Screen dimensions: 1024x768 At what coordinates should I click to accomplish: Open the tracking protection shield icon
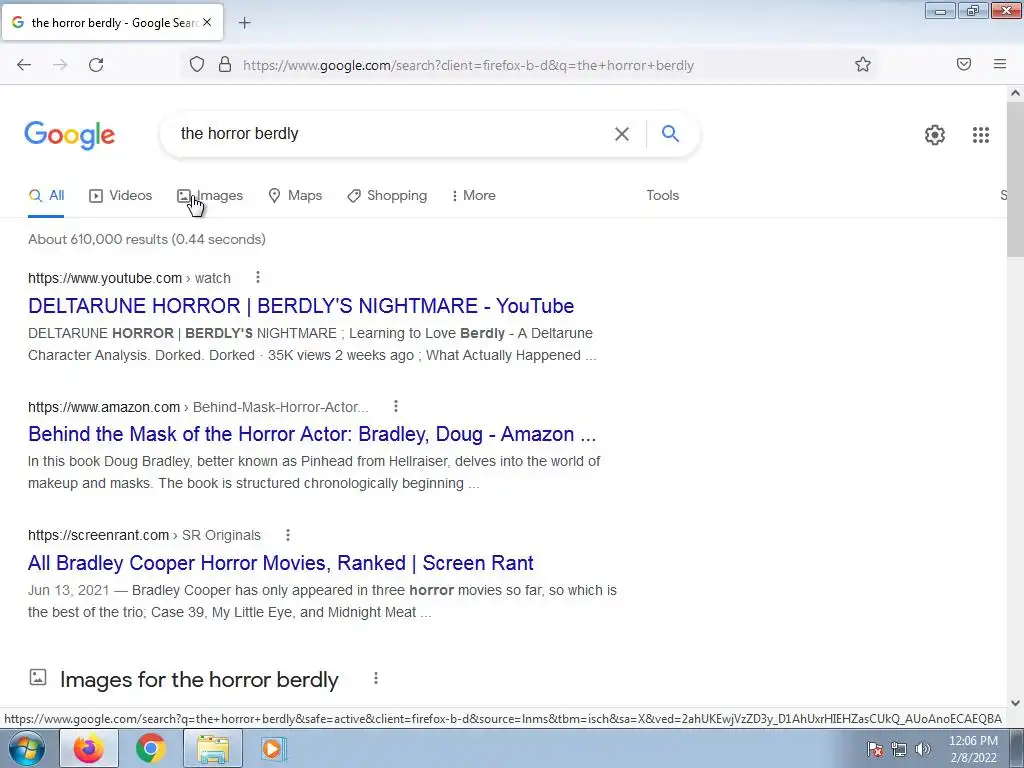click(197, 65)
